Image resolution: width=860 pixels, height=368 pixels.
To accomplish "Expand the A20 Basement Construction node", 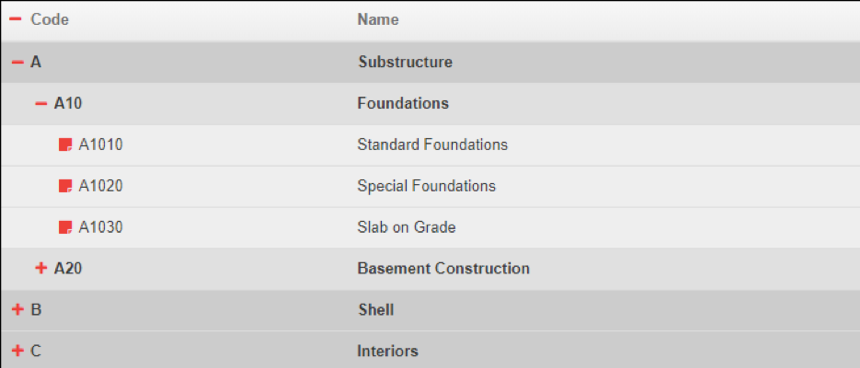I will coord(41,268).
